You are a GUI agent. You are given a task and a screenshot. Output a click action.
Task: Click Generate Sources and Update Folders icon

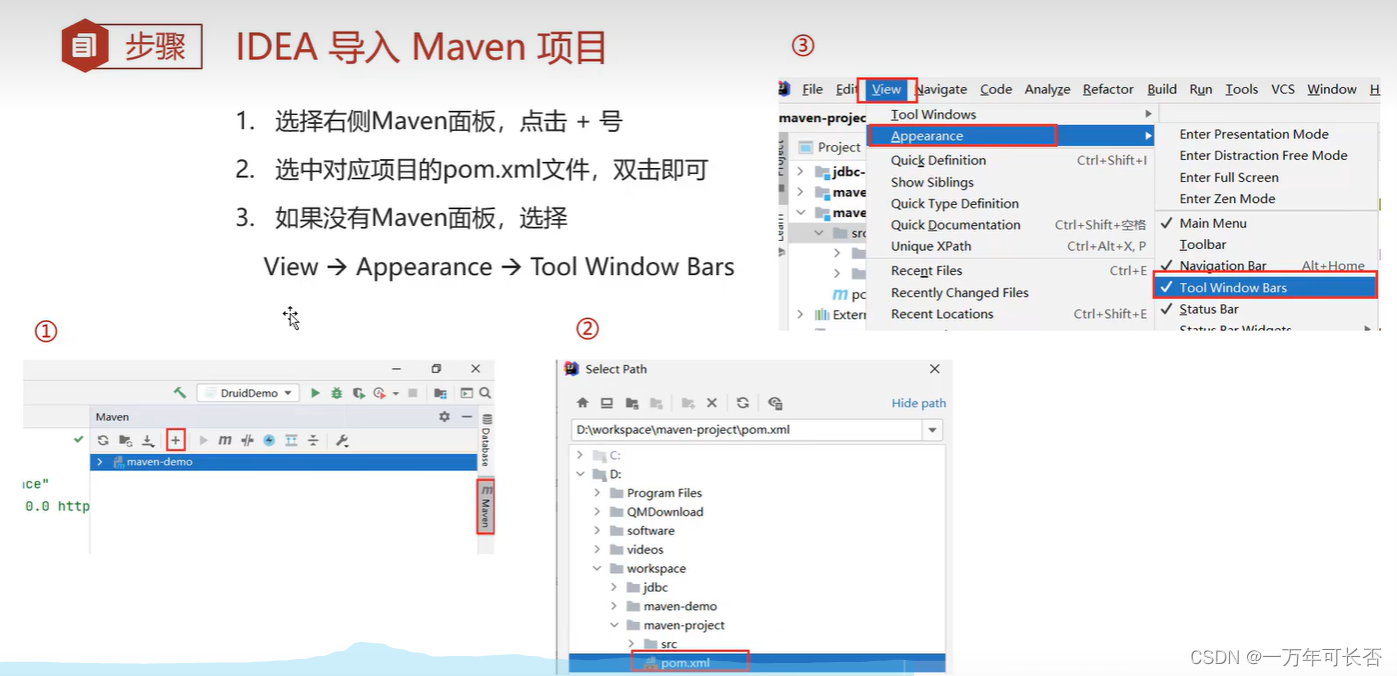(125, 440)
